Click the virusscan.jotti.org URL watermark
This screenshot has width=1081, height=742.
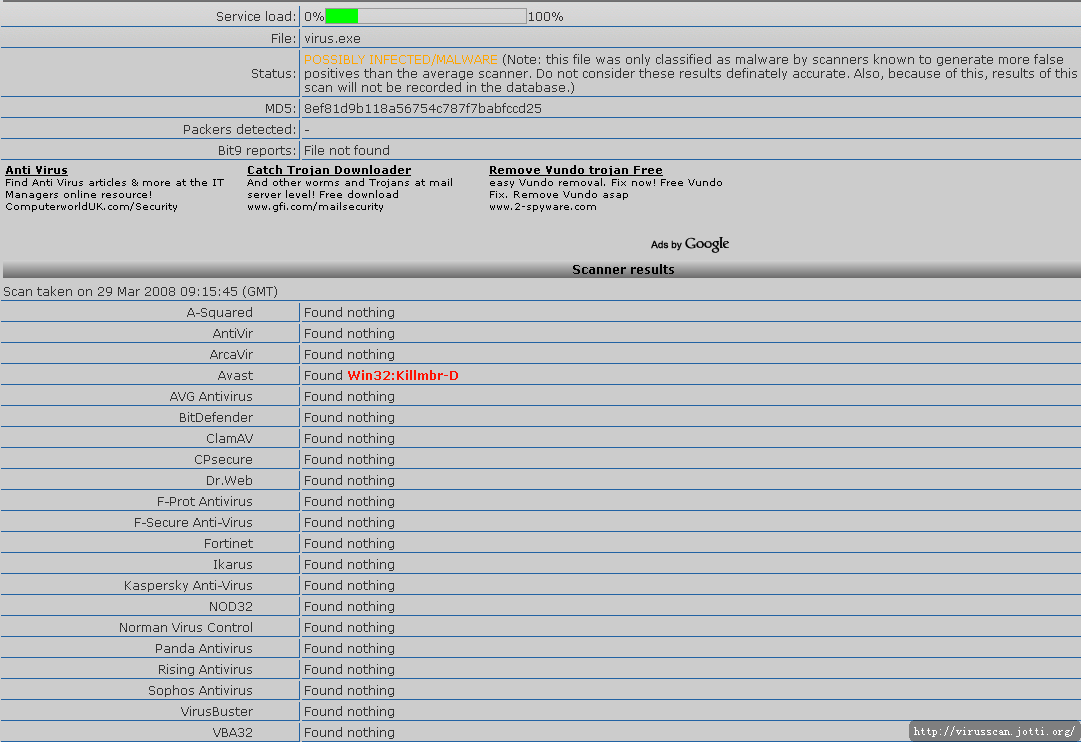(x=994, y=731)
